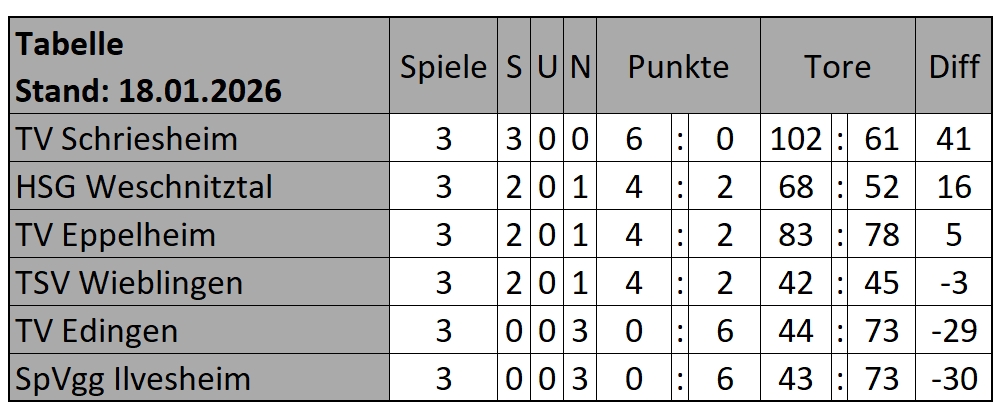This screenshot has height=414, width=1003.
Task: Select the N column header
Action: pyautogui.click(x=580, y=68)
